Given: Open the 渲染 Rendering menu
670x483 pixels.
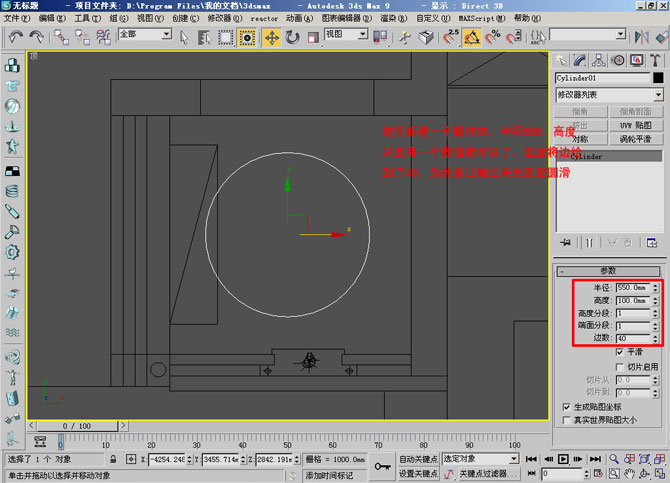Looking at the screenshot, I should coord(394,18).
